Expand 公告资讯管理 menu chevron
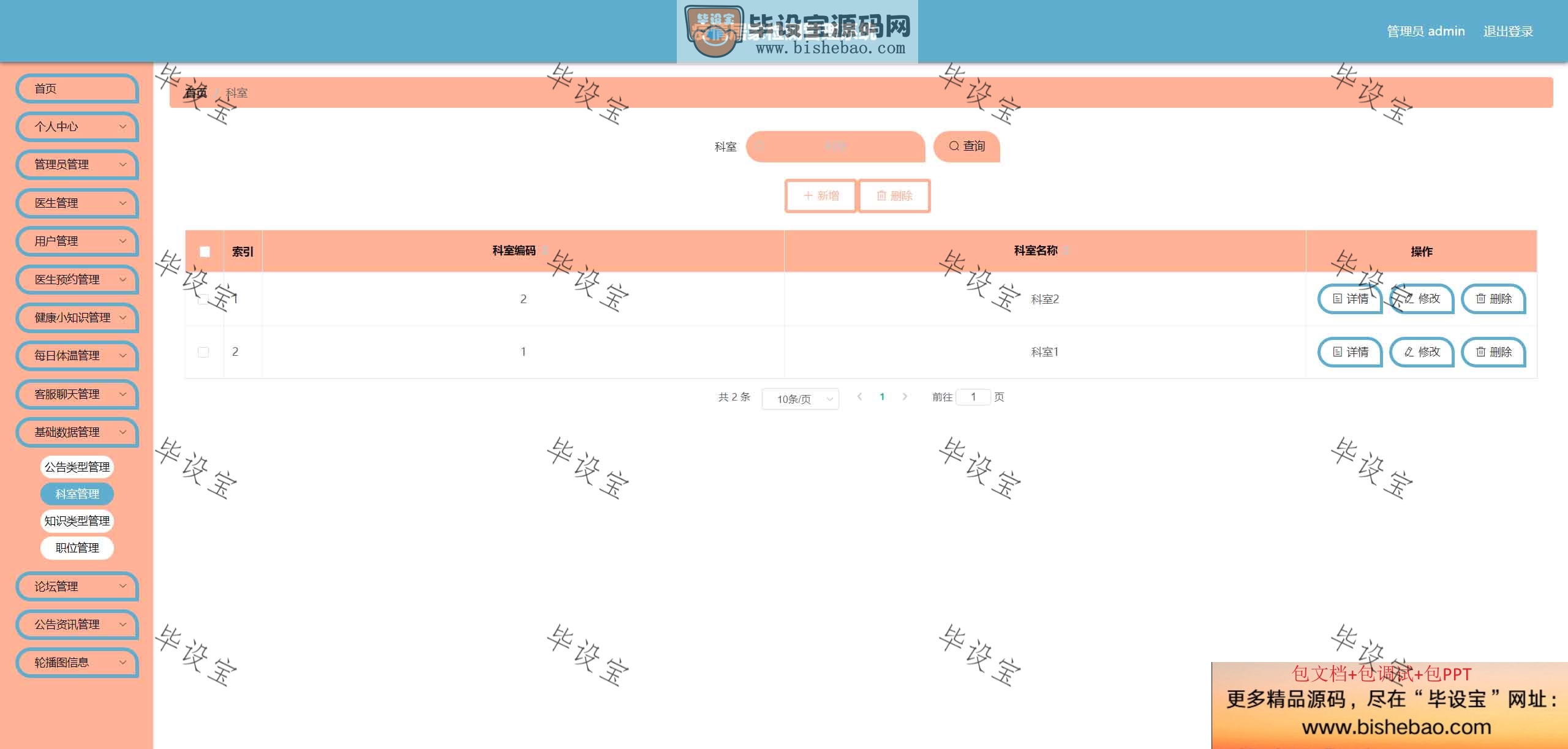The image size is (1568, 749). tap(123, 625)
